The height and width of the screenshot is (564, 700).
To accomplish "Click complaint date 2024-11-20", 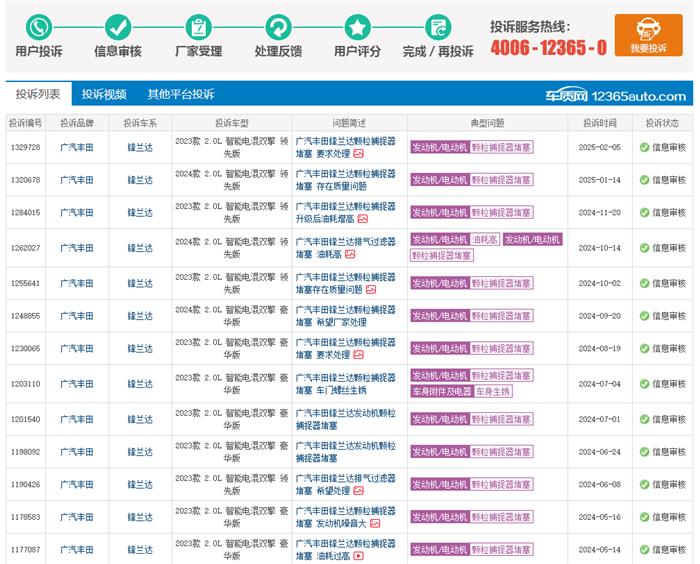I will [600, 213].
